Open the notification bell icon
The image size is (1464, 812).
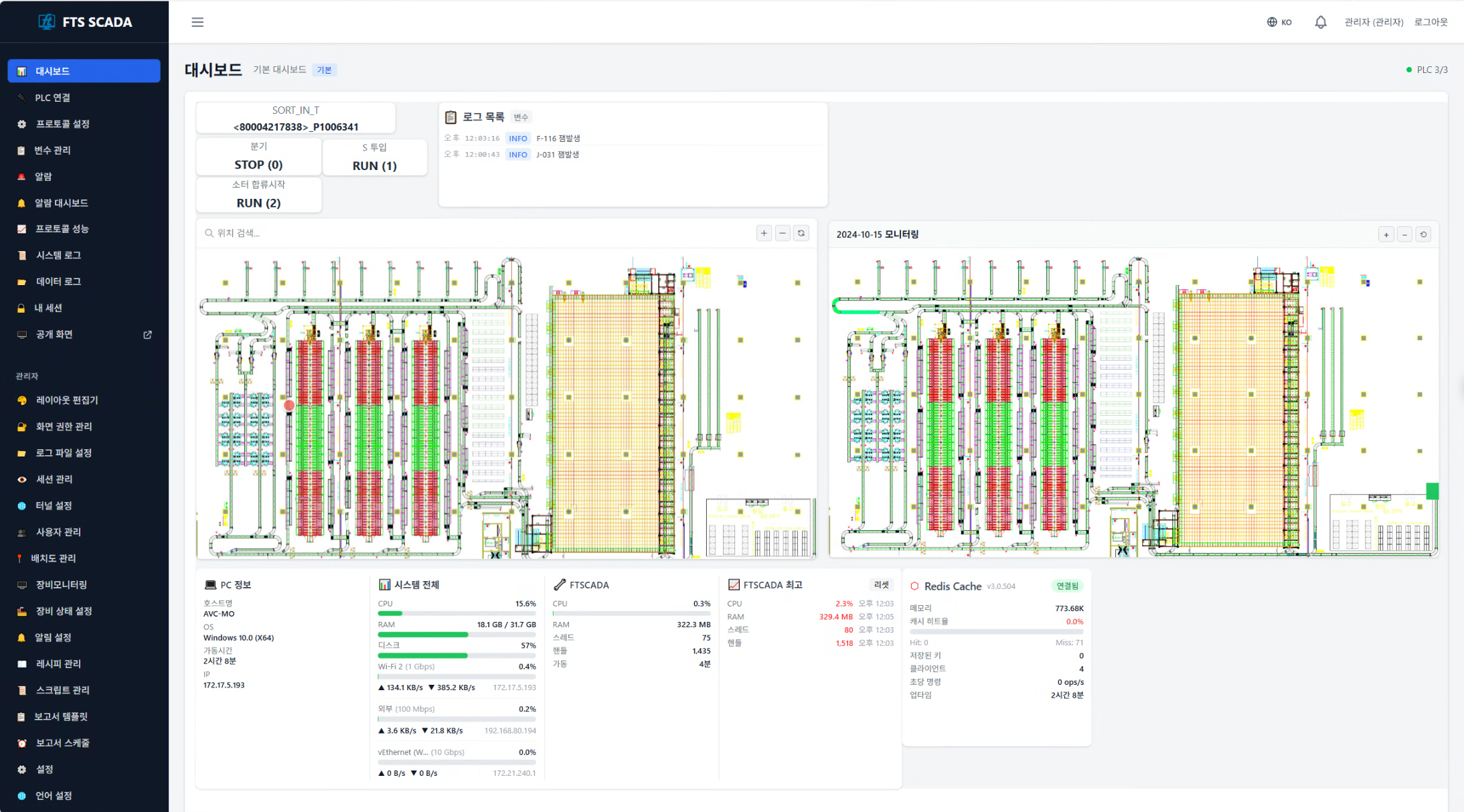[x=1320, y=22]
